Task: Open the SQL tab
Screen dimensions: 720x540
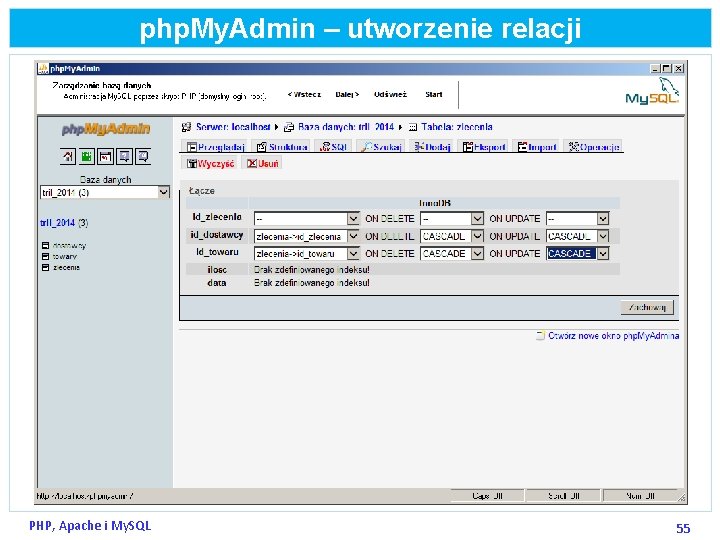Action: point(333,147)
